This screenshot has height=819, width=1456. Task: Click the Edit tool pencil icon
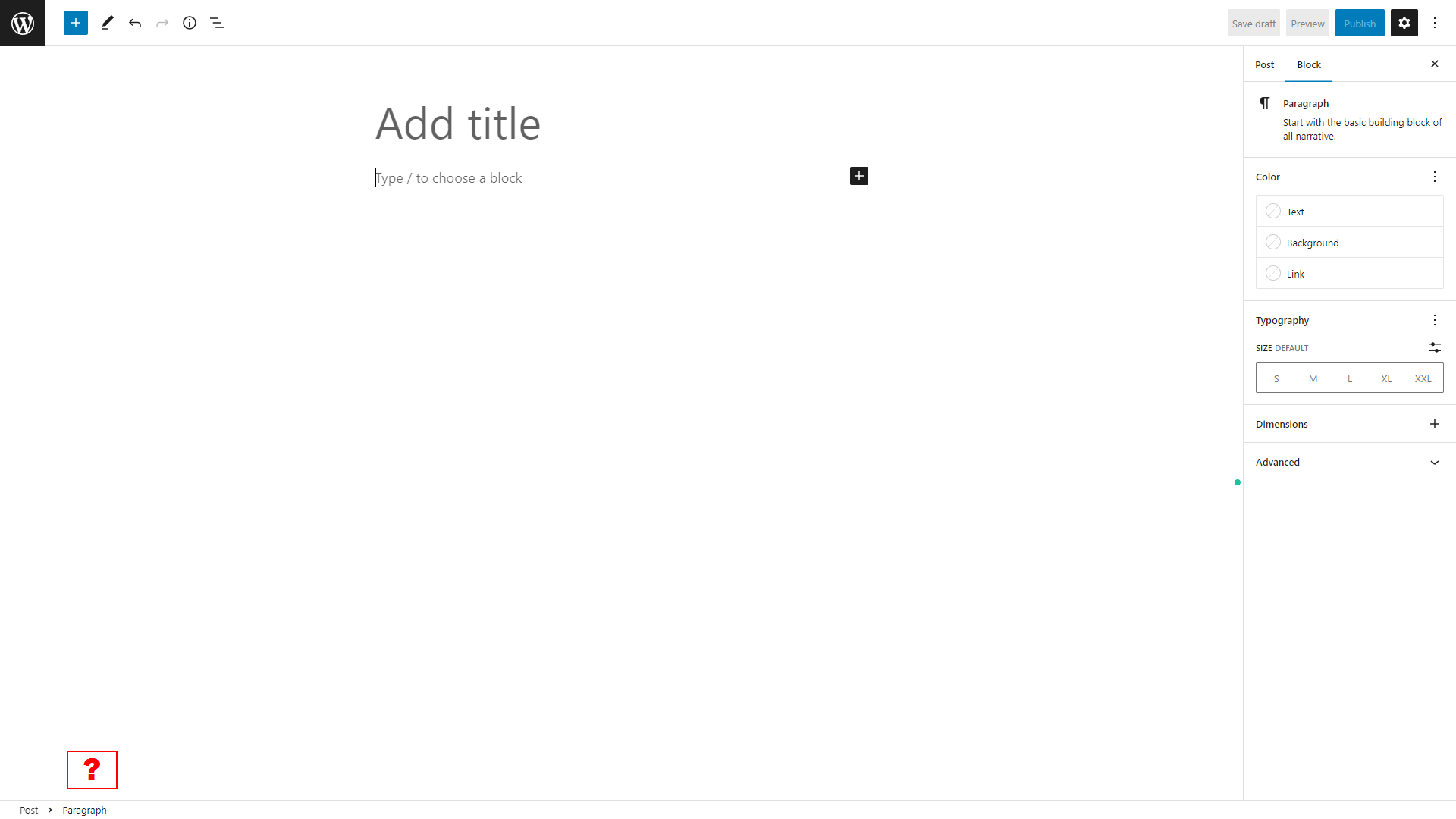pos(107,22)
